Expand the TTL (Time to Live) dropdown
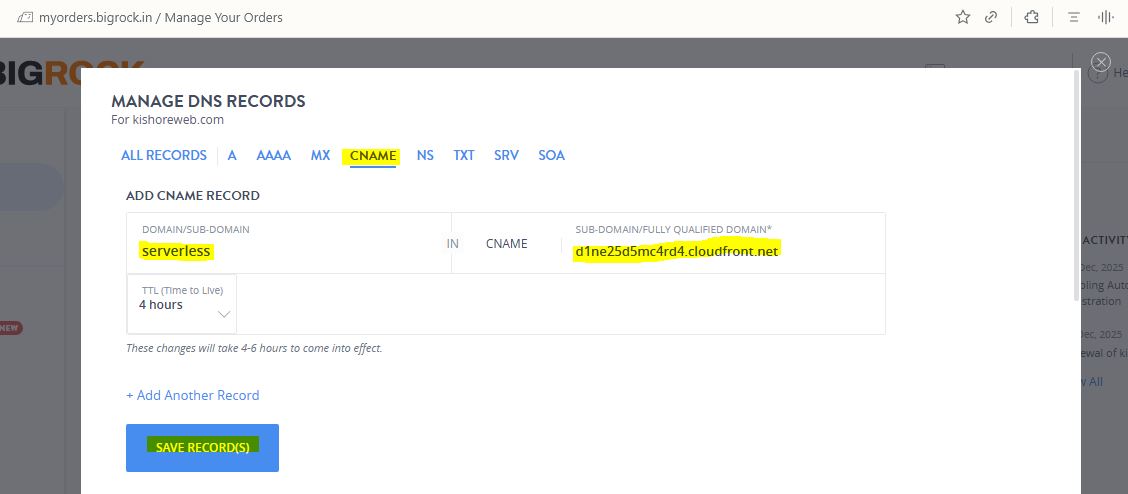Image resolution: width=1128 pixels, height=494 pixels. tap(182, 304)
